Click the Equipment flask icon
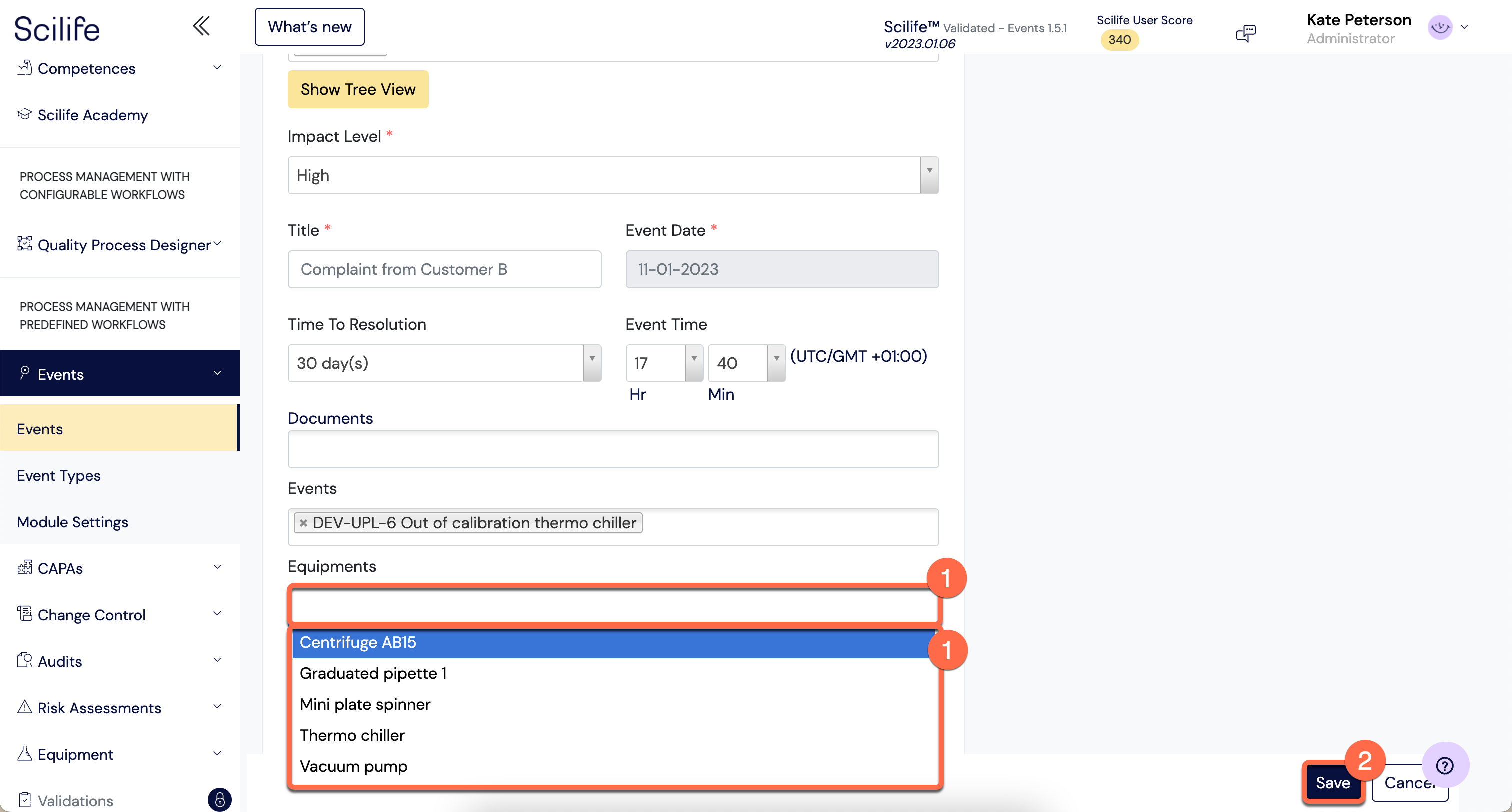This screenshot has width=1512, height=812. 24,753
